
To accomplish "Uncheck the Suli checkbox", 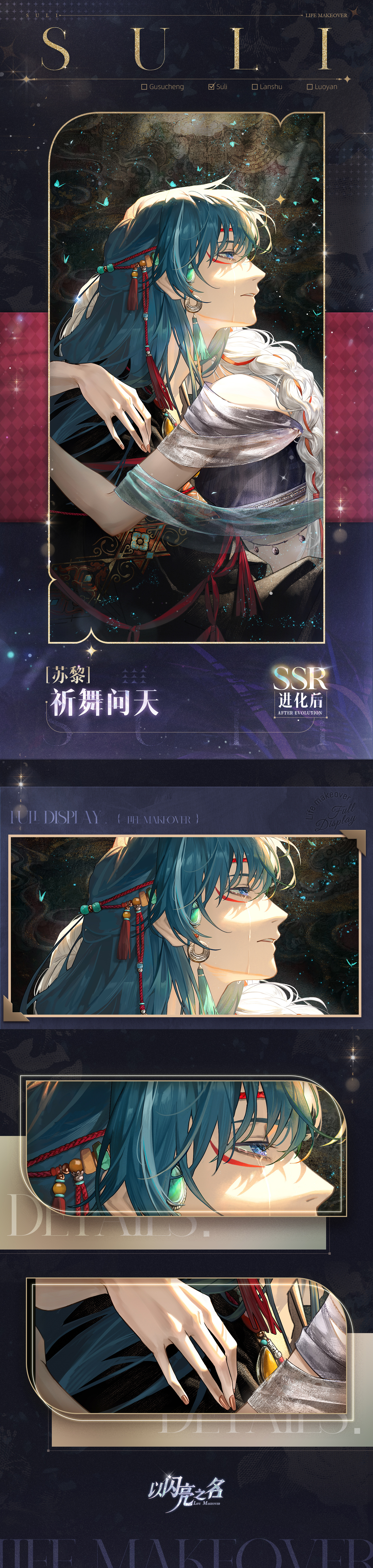I will [x=211, y=87].
